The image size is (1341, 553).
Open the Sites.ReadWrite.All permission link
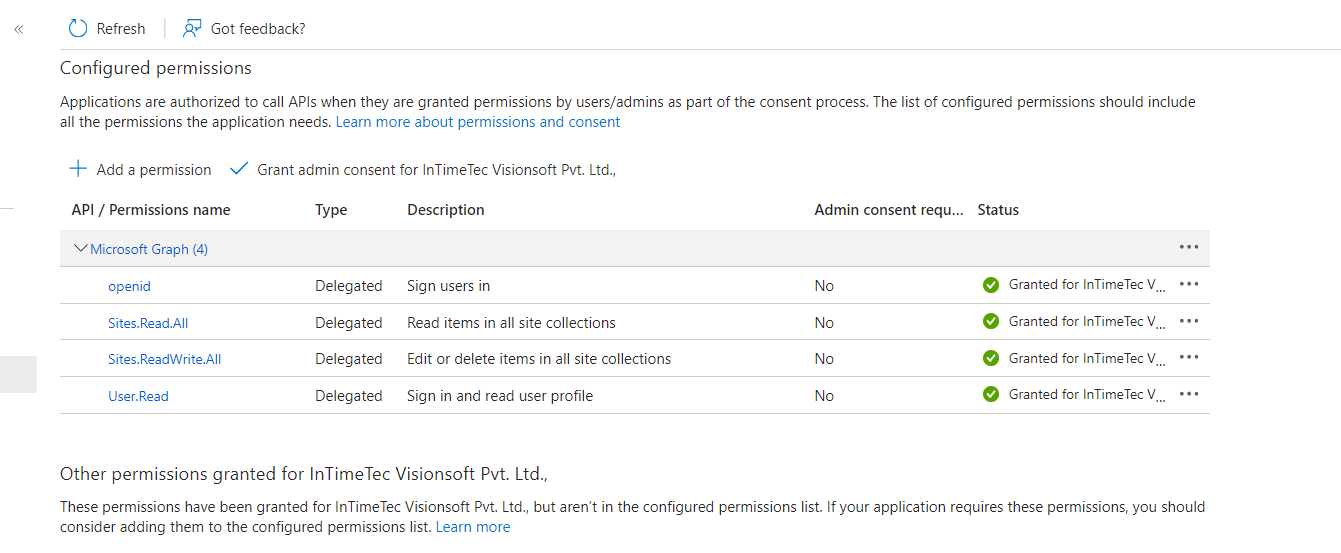pyautogui.click(x=164, y=359)
